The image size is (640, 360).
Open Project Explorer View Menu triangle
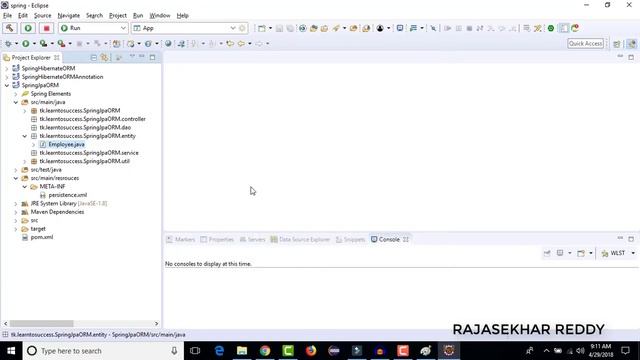(132, 56)
